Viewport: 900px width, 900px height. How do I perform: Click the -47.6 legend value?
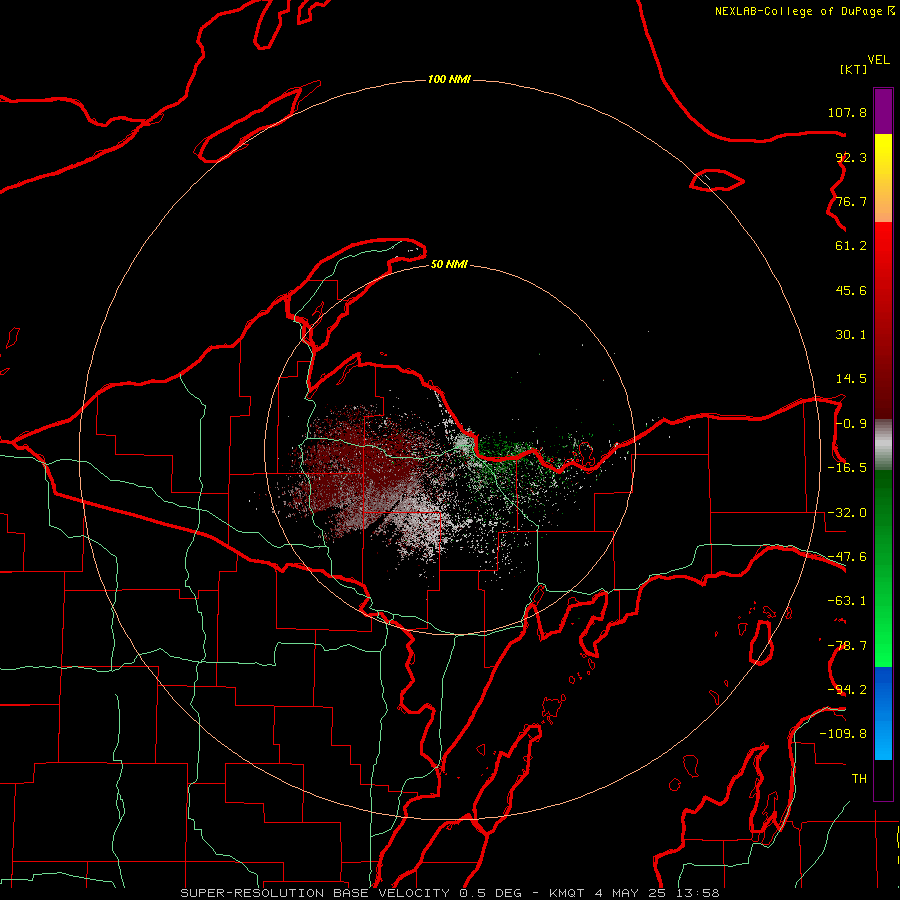point(847,557)
